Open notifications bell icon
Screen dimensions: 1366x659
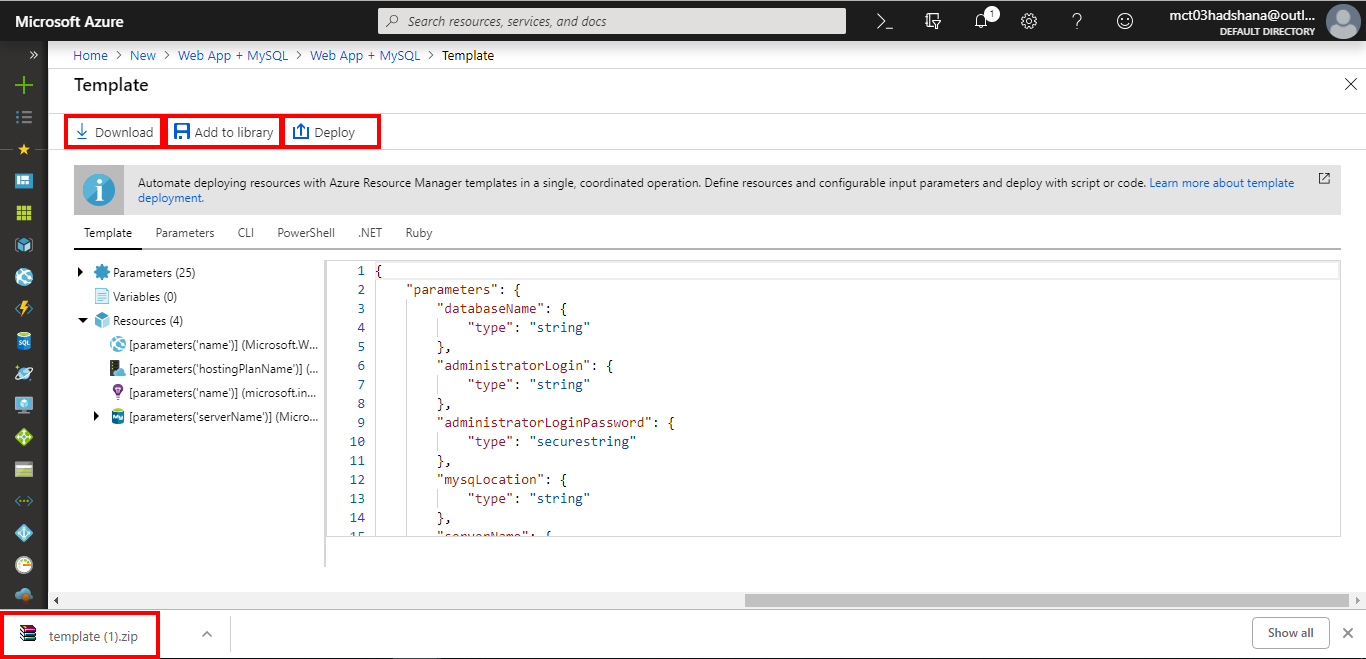(x=982, y=21)
